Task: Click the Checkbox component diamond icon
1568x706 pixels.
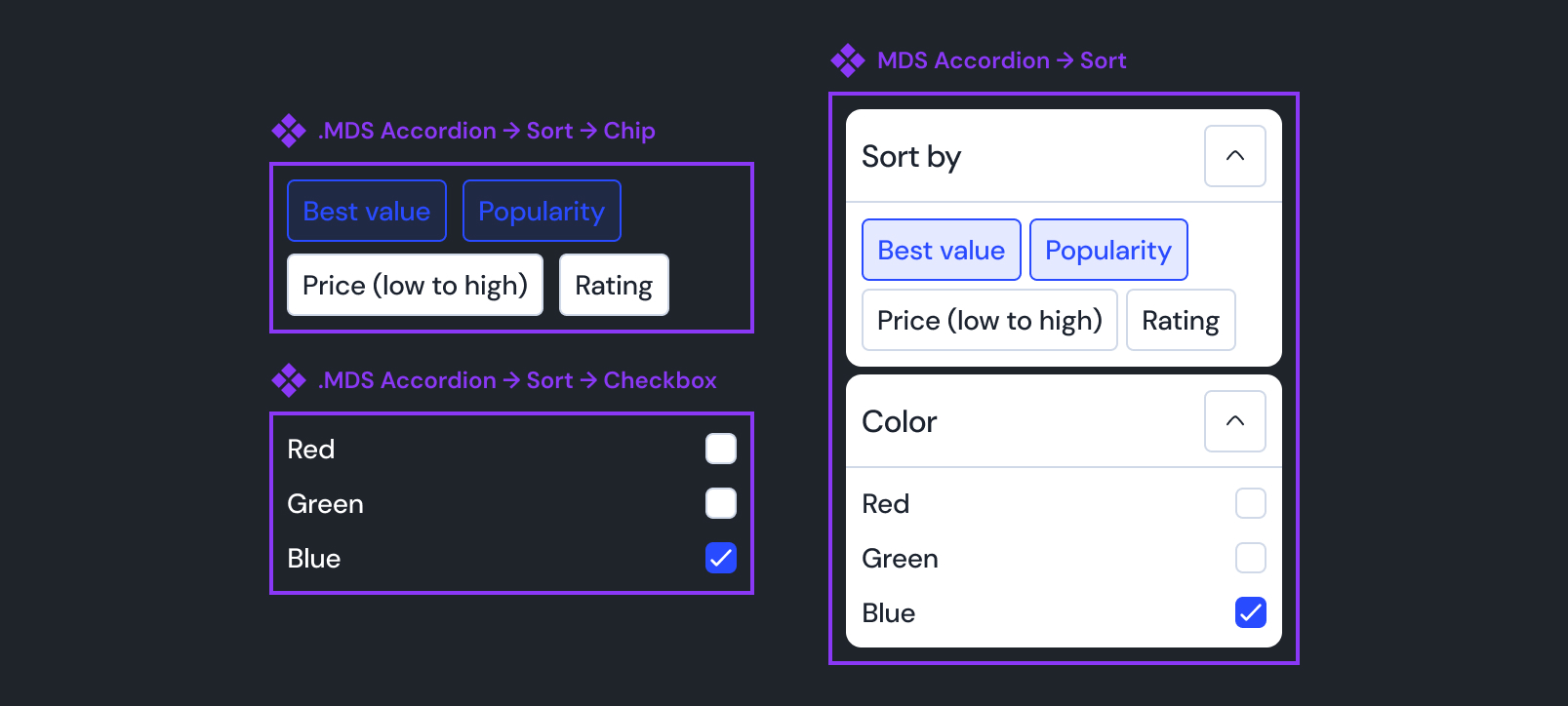Action: [x=289, y=380]
